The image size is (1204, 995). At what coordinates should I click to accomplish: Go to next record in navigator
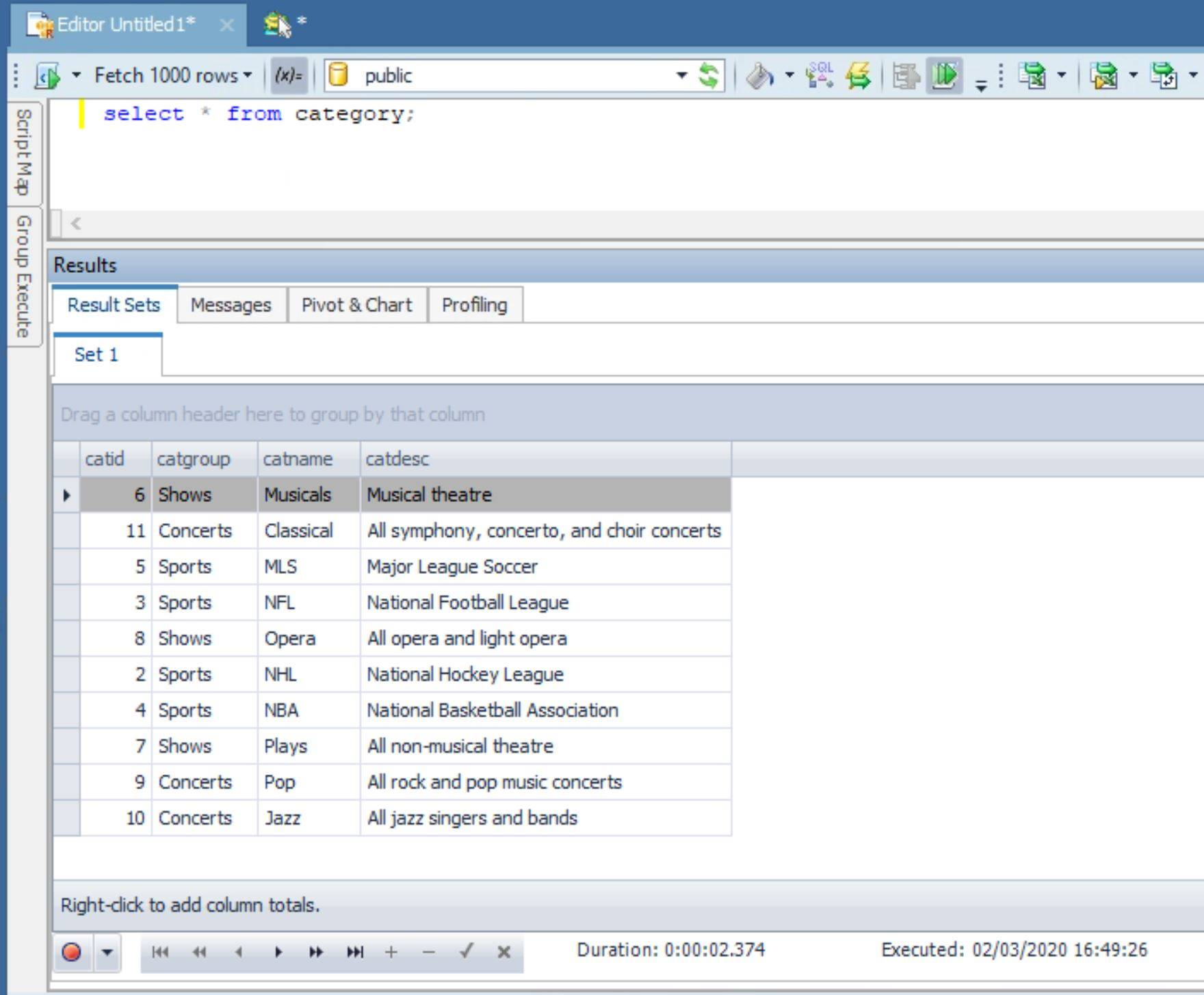278,952
